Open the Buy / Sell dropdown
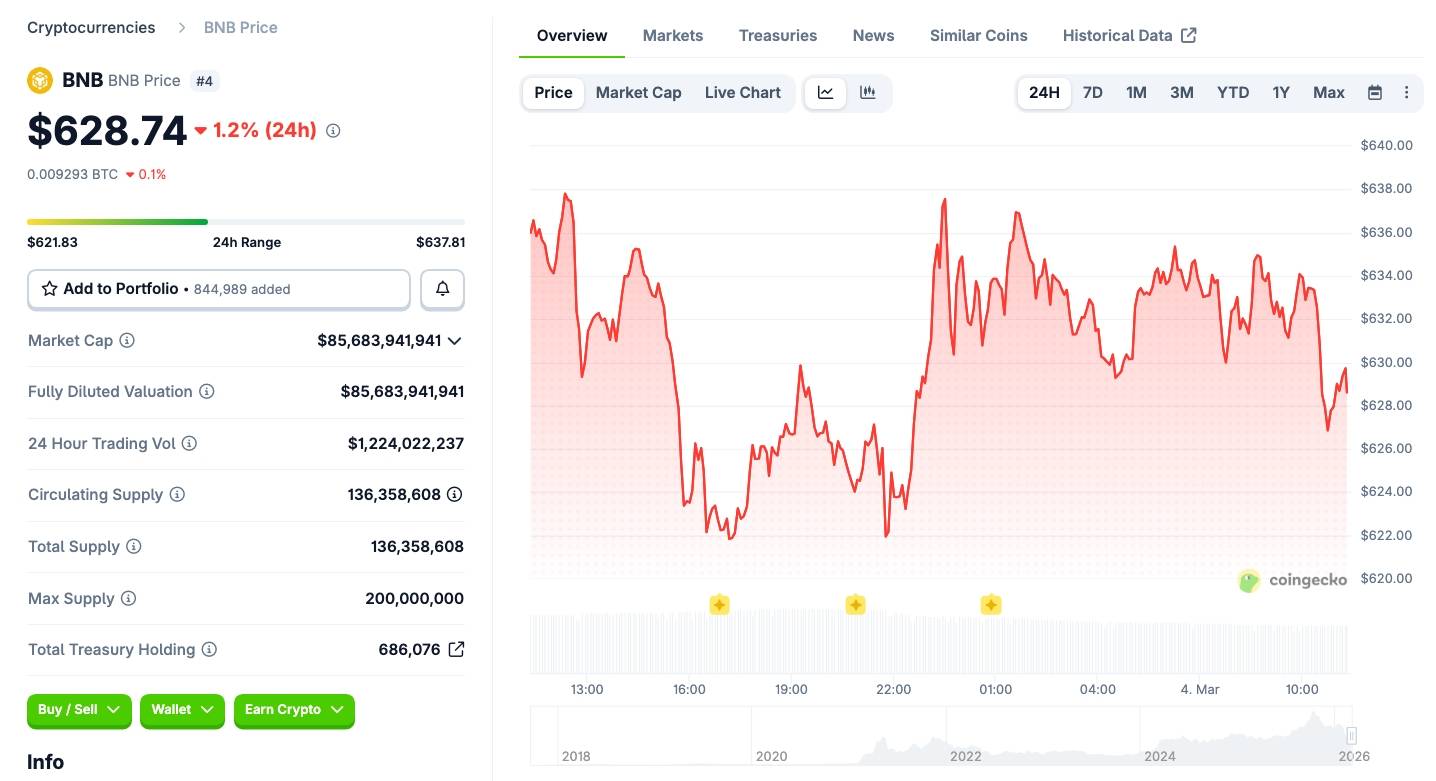Viewport: 1436px width, 781px height. pyautogui.click(x=79, y=710)
